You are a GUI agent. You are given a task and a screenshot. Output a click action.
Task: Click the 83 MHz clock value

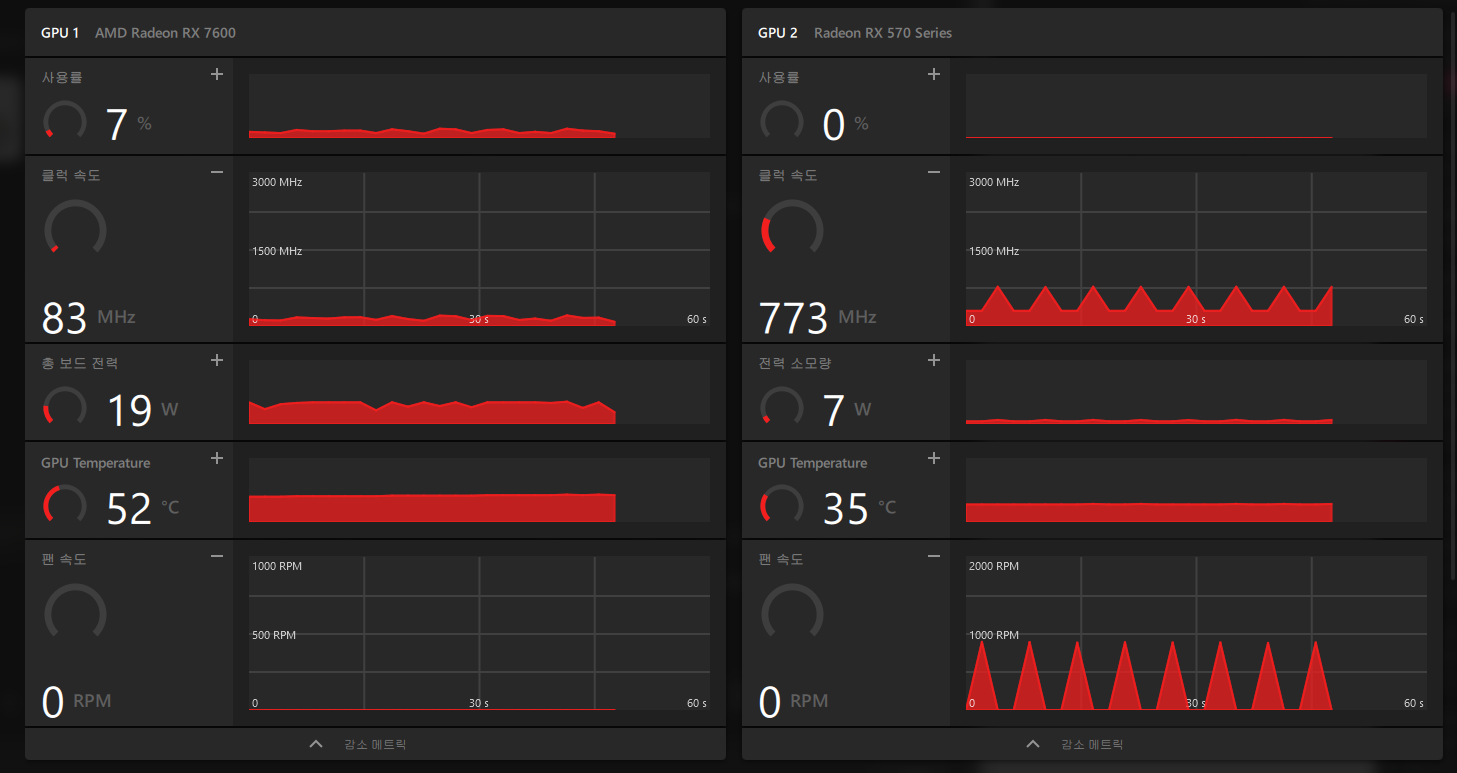click(x=88, y=318)
